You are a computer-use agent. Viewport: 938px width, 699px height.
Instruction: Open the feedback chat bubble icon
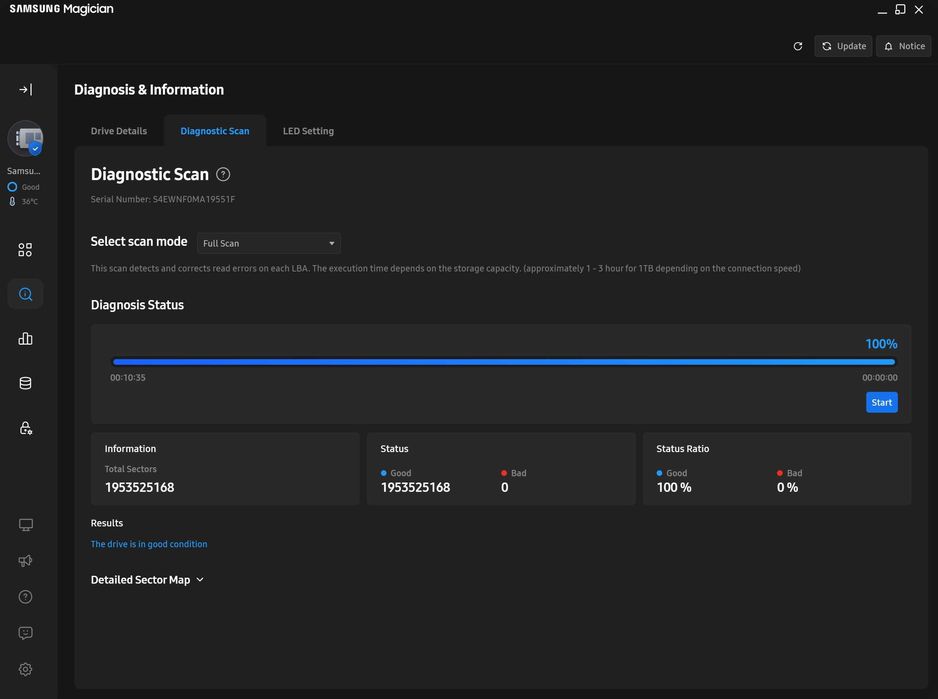coord(25,633)
